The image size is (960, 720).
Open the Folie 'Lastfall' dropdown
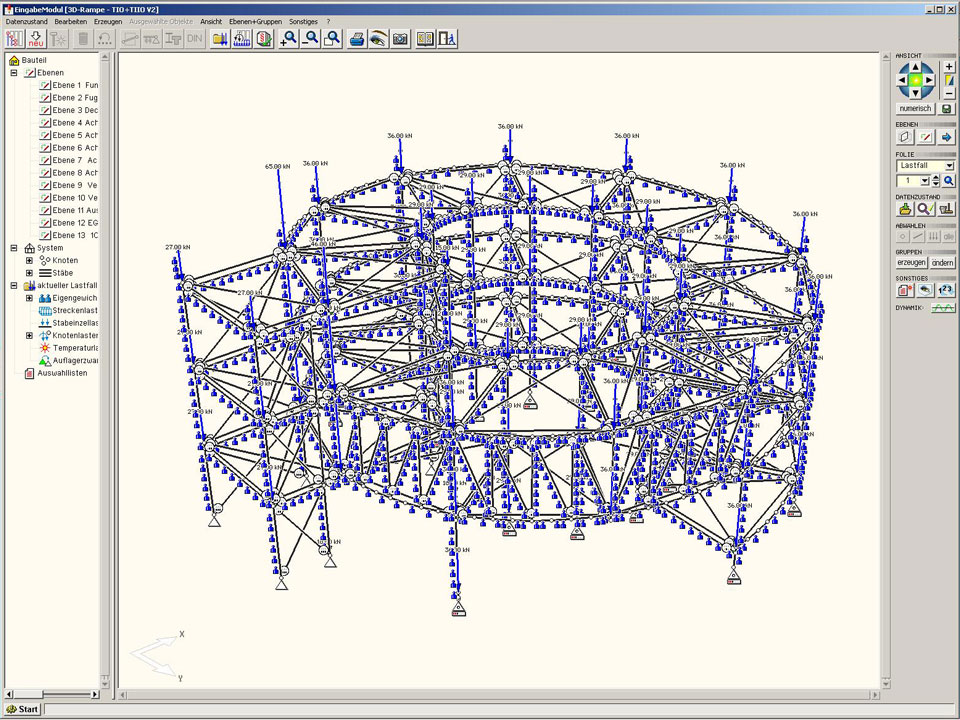[949, 166]
